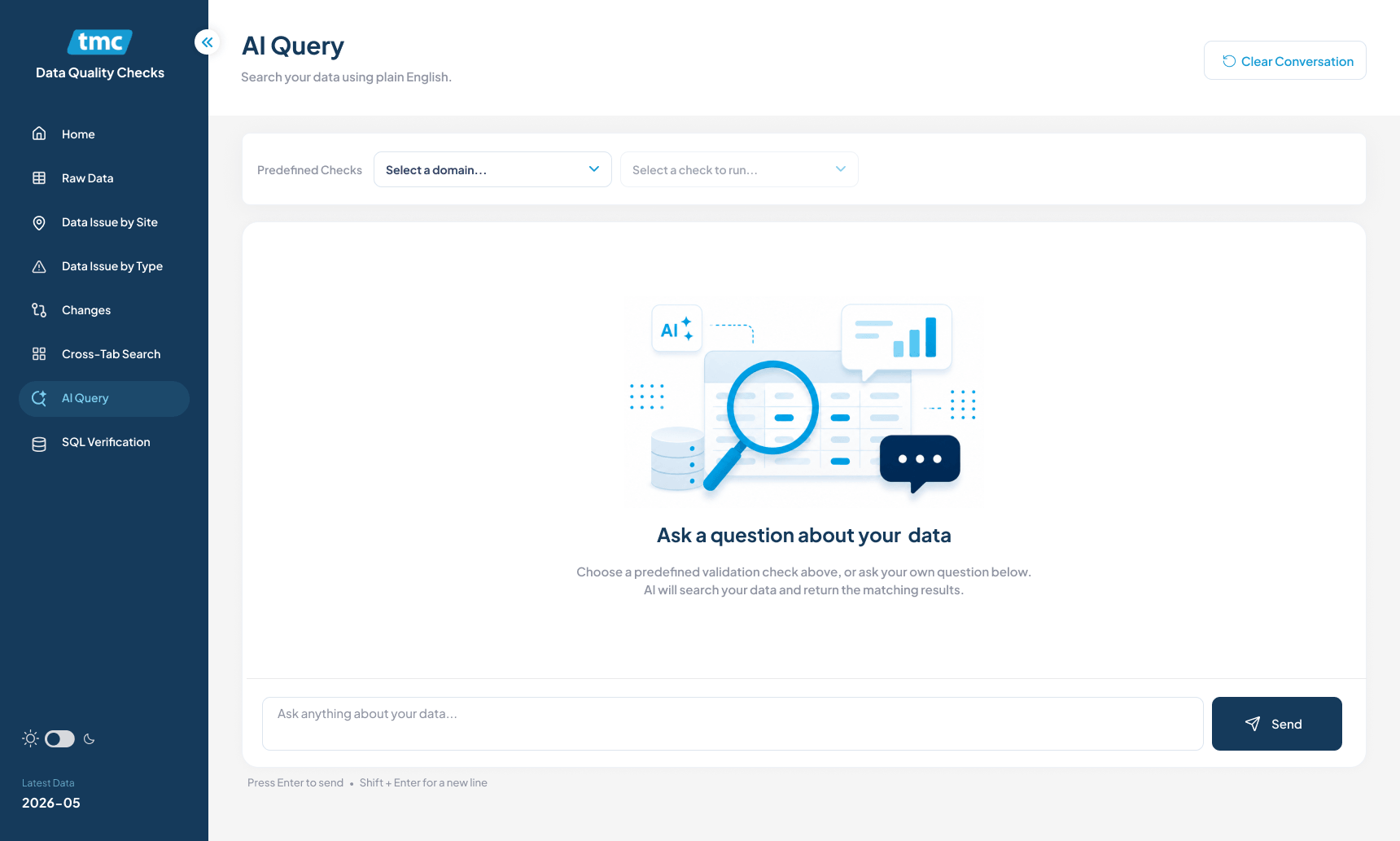Open SQL Verification page

pyautogui.click(x=104, y=443)
